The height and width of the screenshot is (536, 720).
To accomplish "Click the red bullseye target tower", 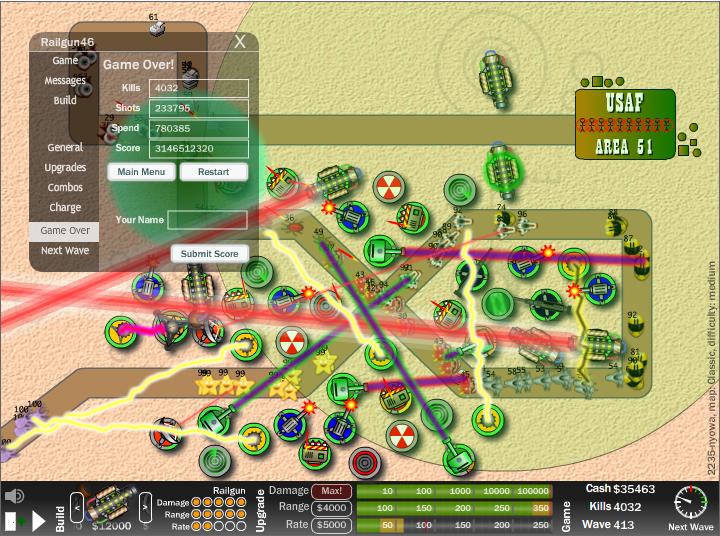I will [365, 462].
